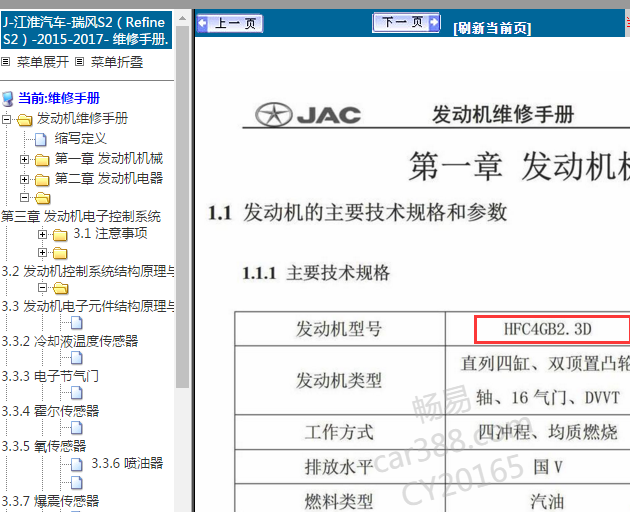This screenshot has height=512, width=630.
Task: Click open folder icon for section 3.3
Action: click(x=61, y=288)
